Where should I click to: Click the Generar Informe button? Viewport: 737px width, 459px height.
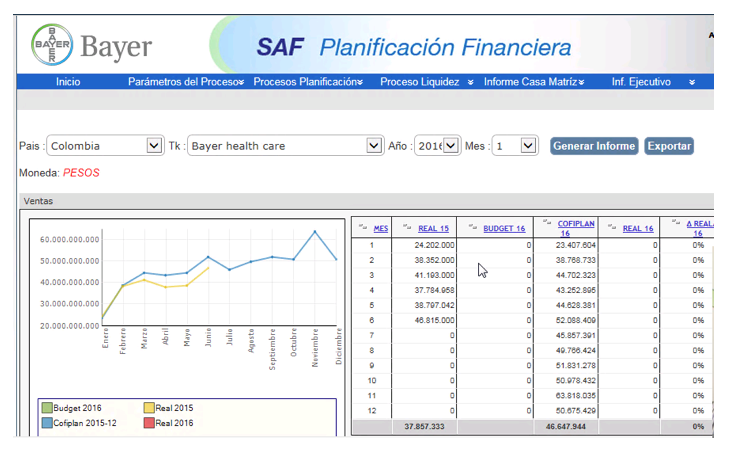tap(594, 146)
